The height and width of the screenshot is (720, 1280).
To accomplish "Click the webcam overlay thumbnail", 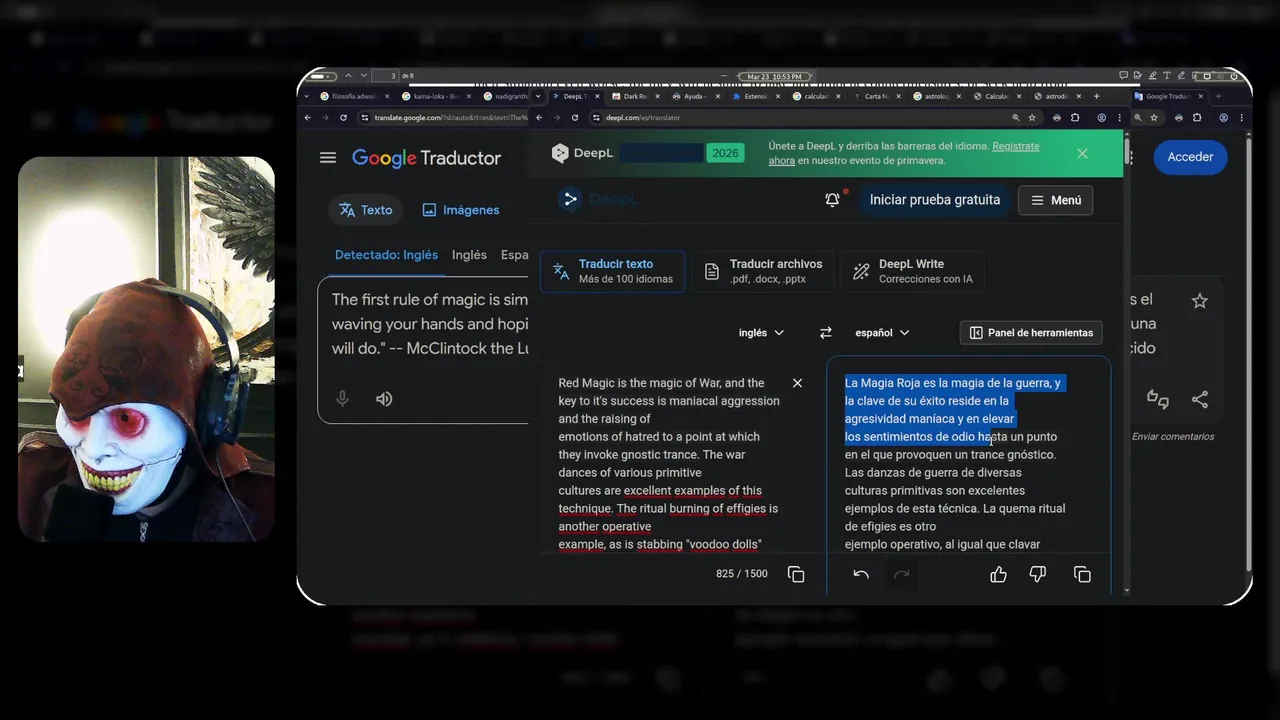I will (x=146, y=349).
